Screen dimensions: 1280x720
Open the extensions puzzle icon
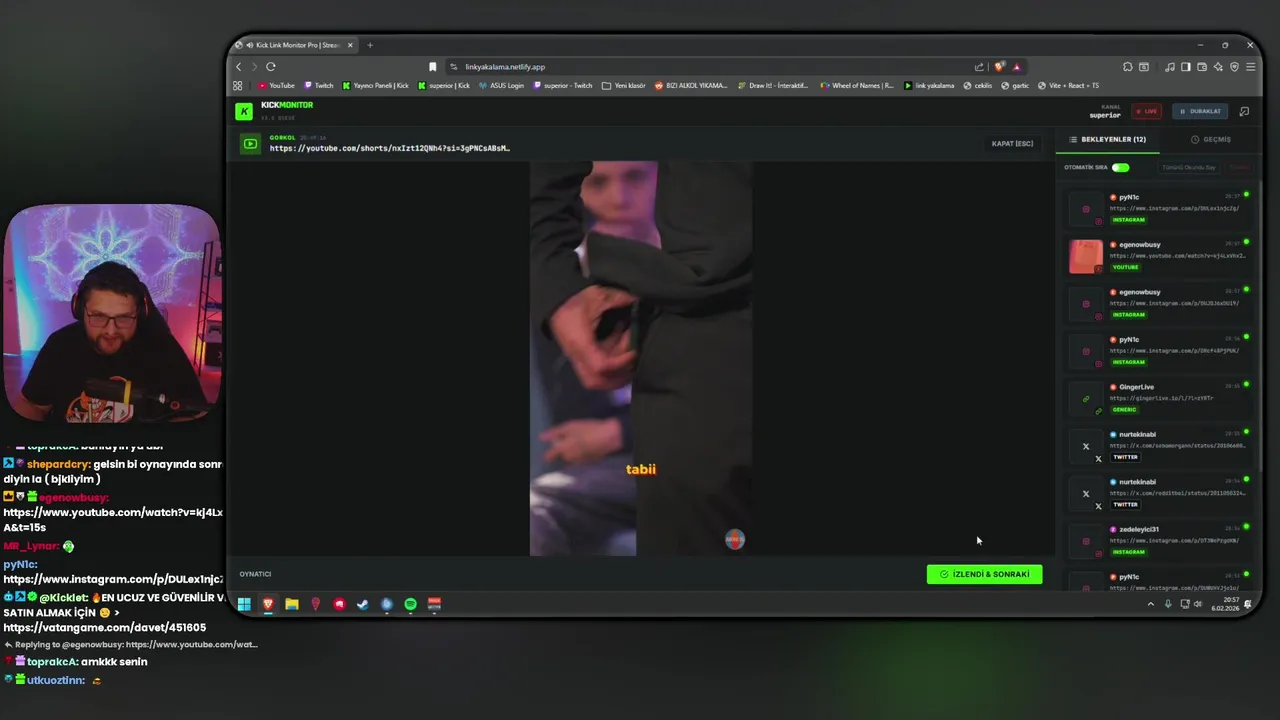[x=1128, y=67]
